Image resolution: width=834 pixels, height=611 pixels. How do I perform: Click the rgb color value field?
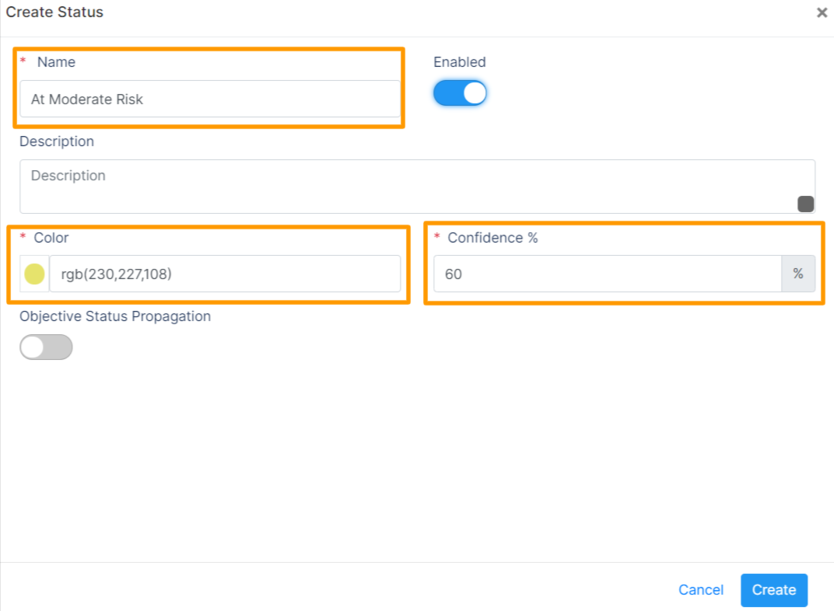pyautogui.click(x=225, y=274)
